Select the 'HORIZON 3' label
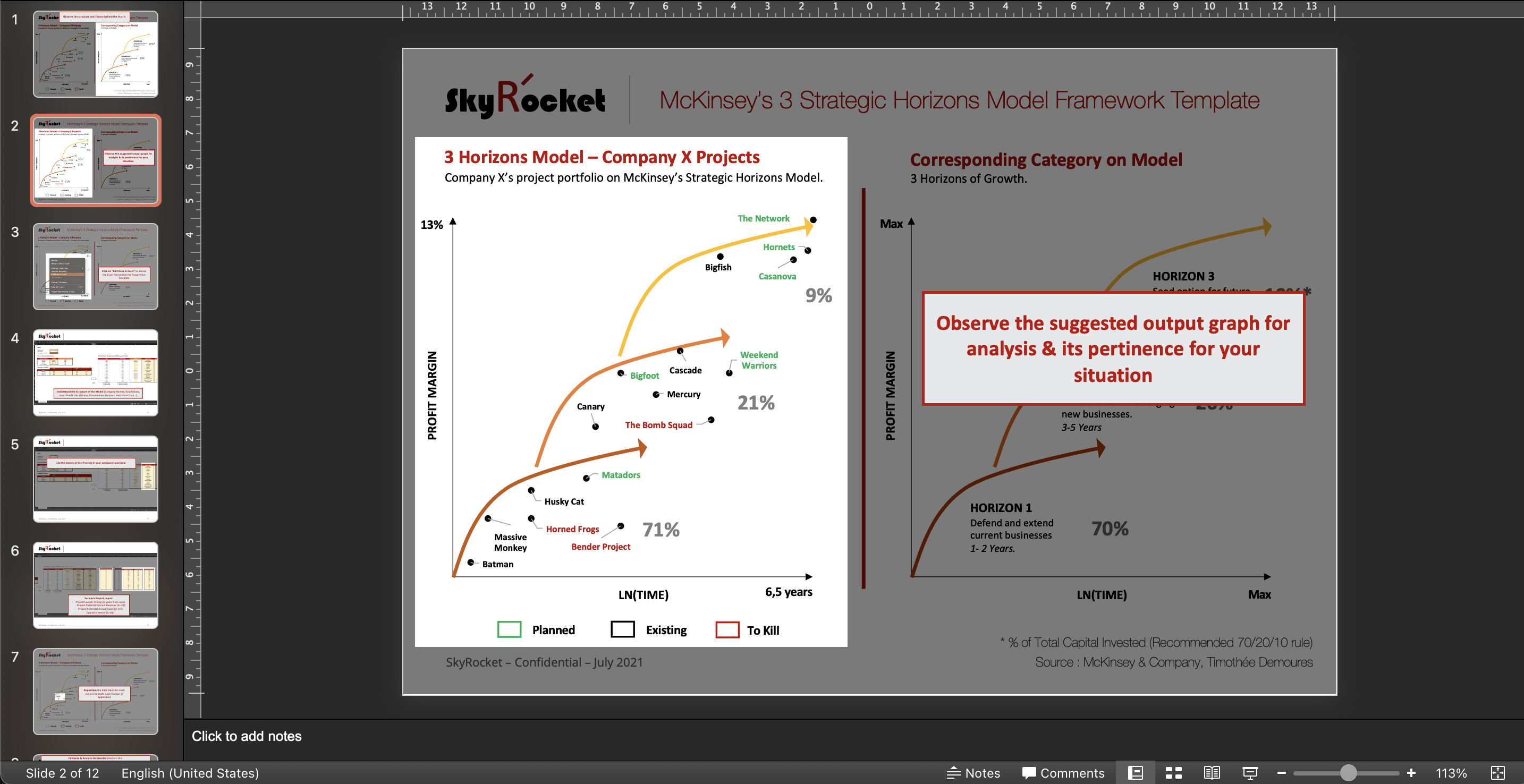Viewport: 1524px width, 784px height. 1183,276
